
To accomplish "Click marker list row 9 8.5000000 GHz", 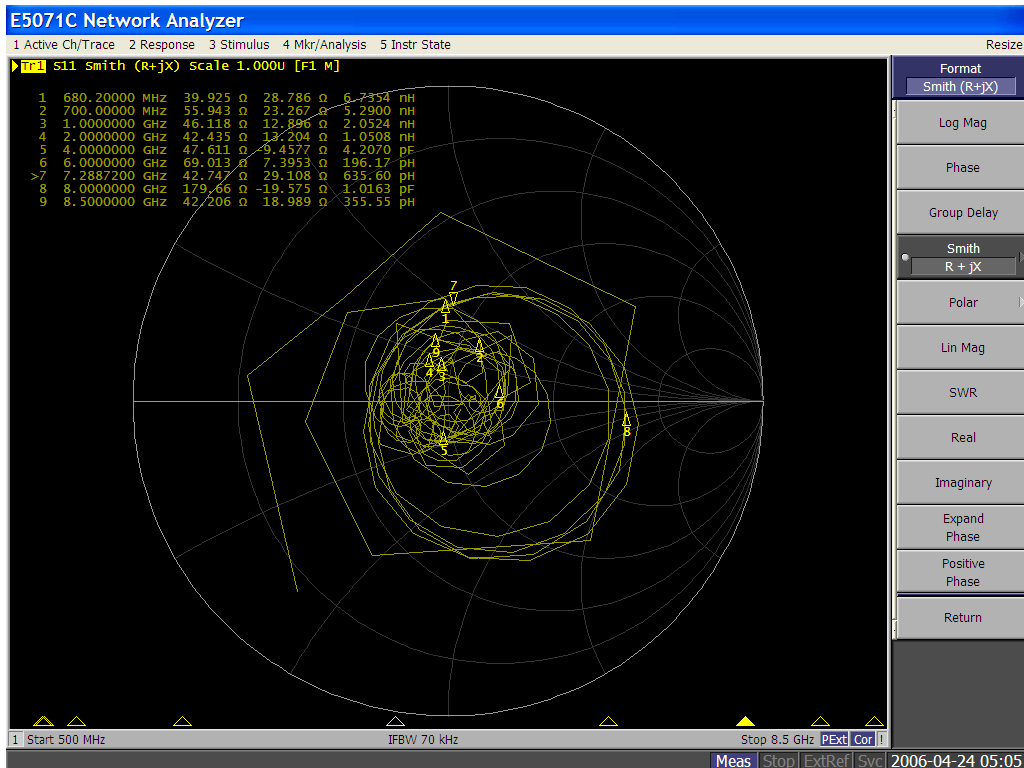I will coord(227,202).
